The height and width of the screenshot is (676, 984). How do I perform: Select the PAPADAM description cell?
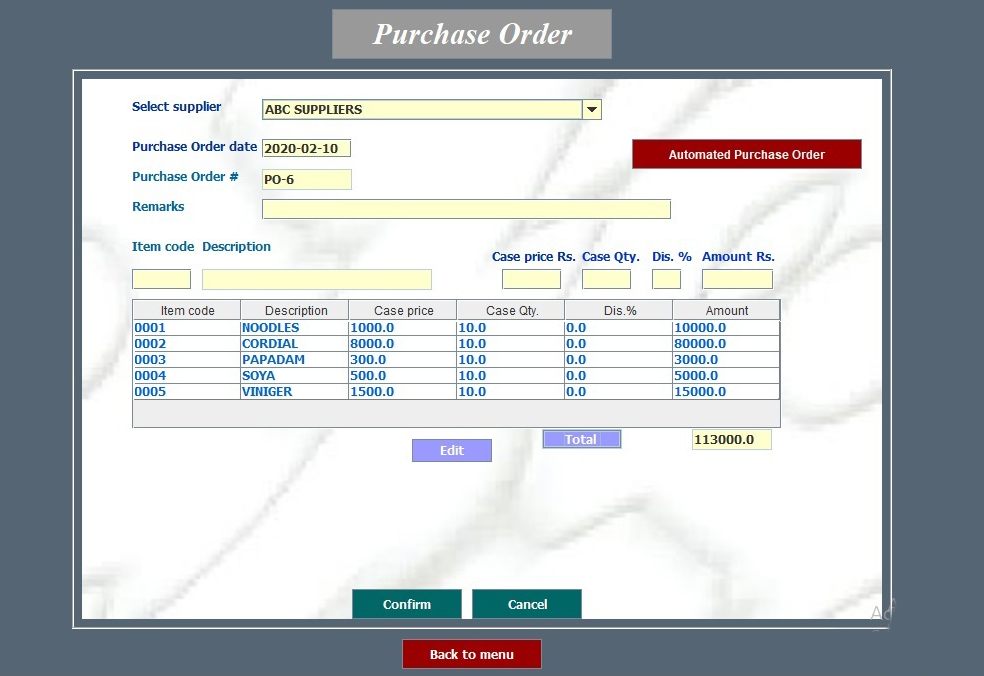coord(294,360)
